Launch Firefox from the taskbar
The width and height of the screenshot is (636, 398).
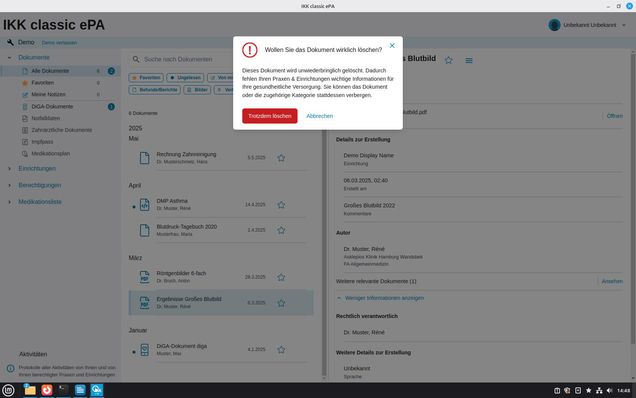47,390
